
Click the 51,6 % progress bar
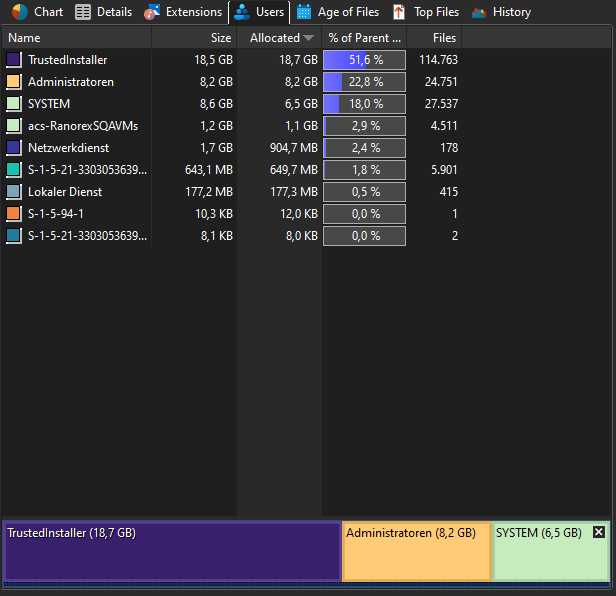point(364,60)
